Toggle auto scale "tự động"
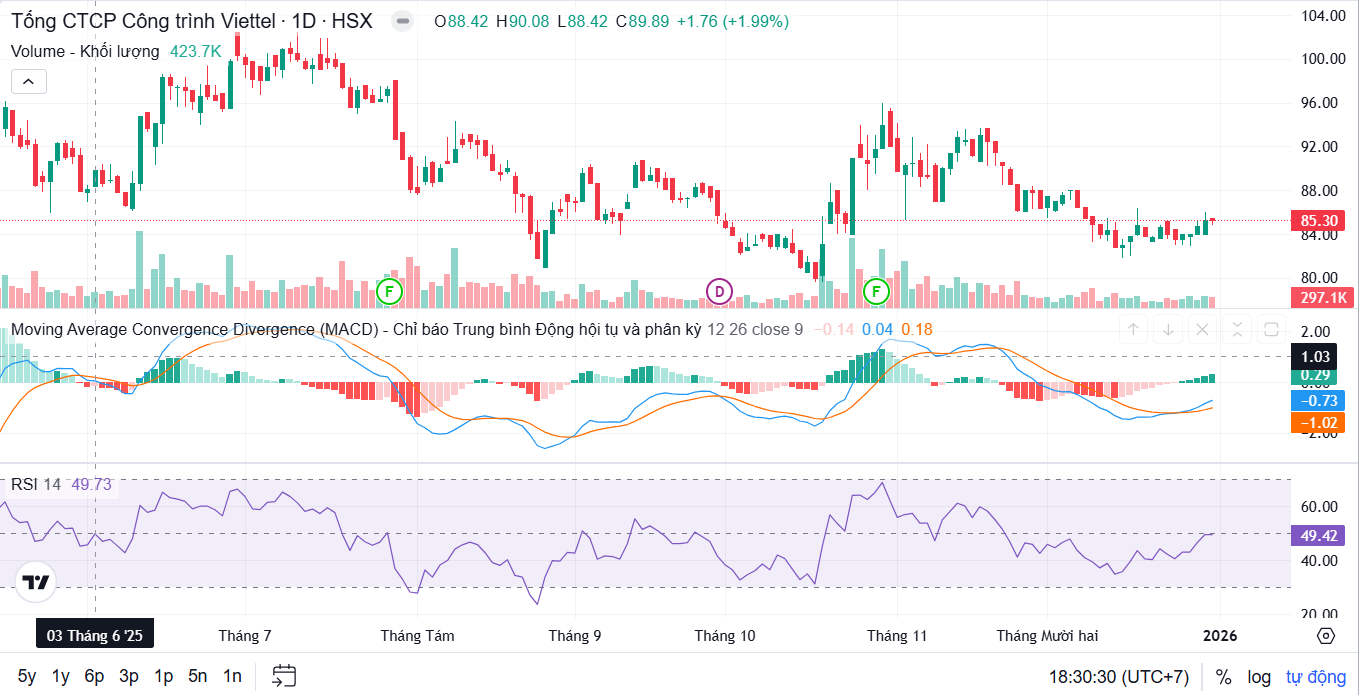 1315,677
